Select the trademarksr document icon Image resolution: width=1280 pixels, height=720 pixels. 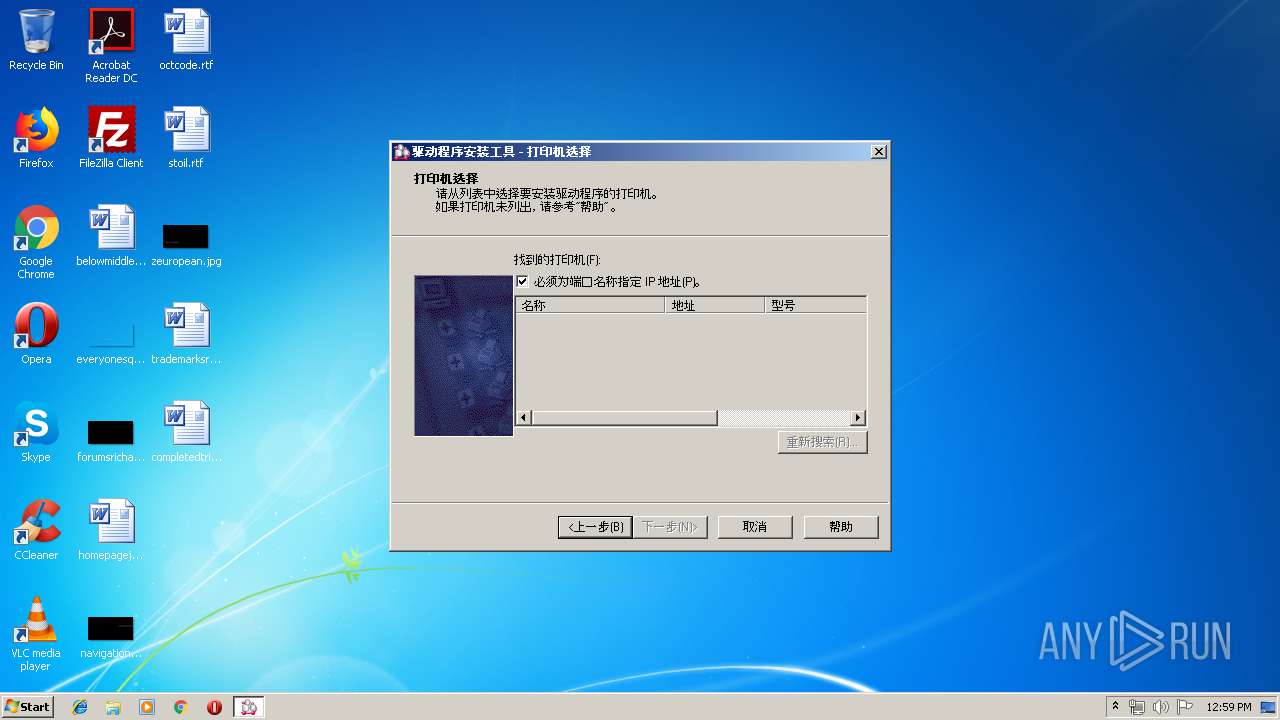(186, 334)
